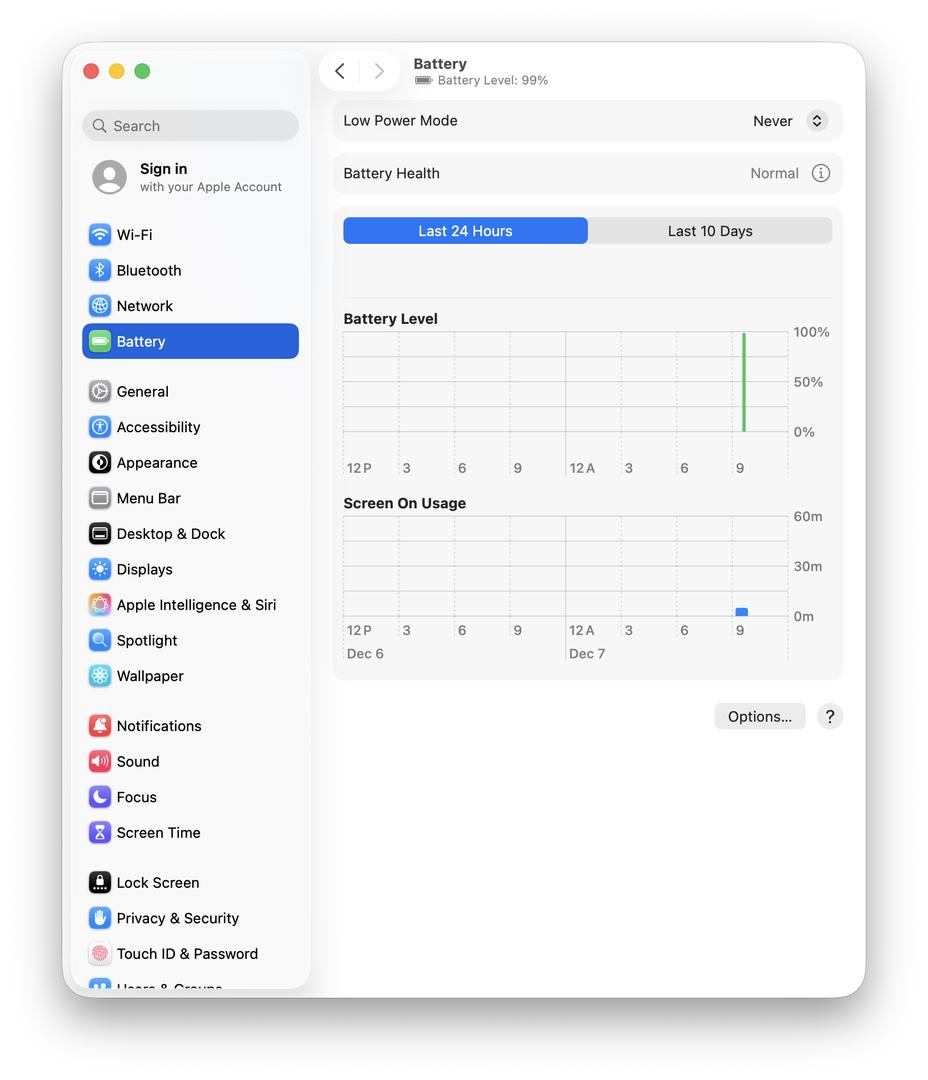
Task: Select the Appearance label
Action: [x=157, y=463]
